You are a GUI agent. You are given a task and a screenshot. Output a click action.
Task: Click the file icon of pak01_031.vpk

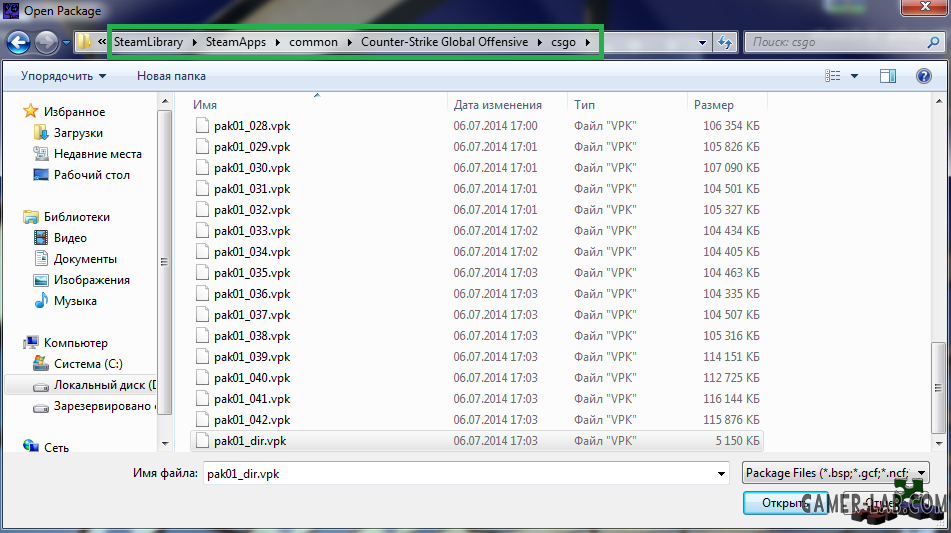[202, 189]
